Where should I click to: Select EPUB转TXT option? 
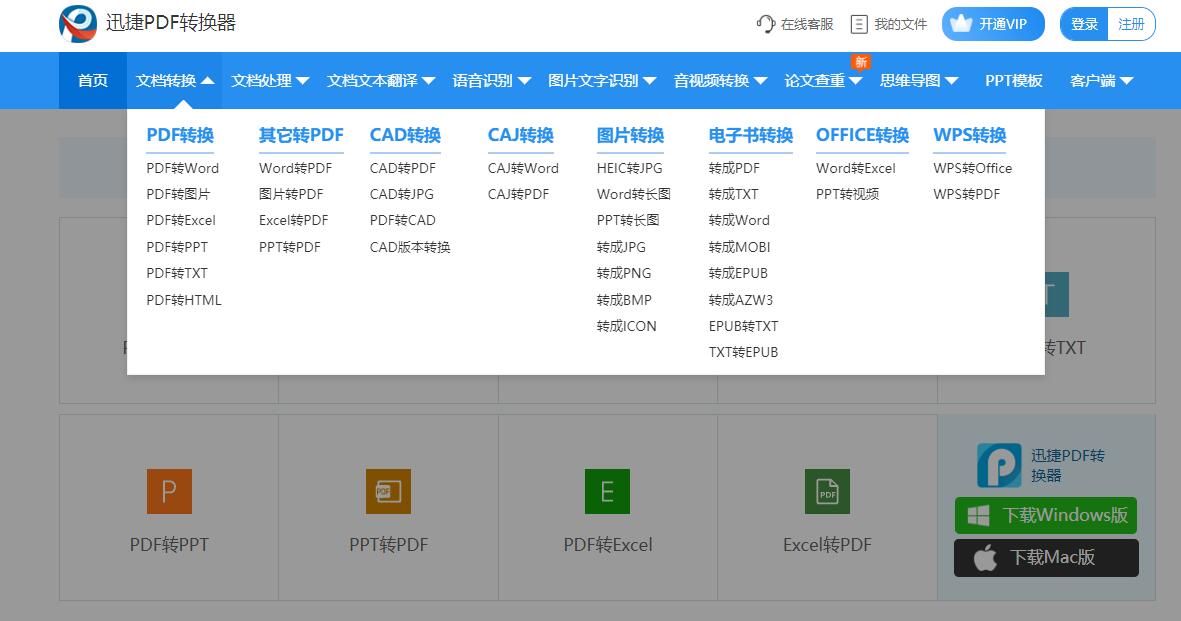[743, 326]
